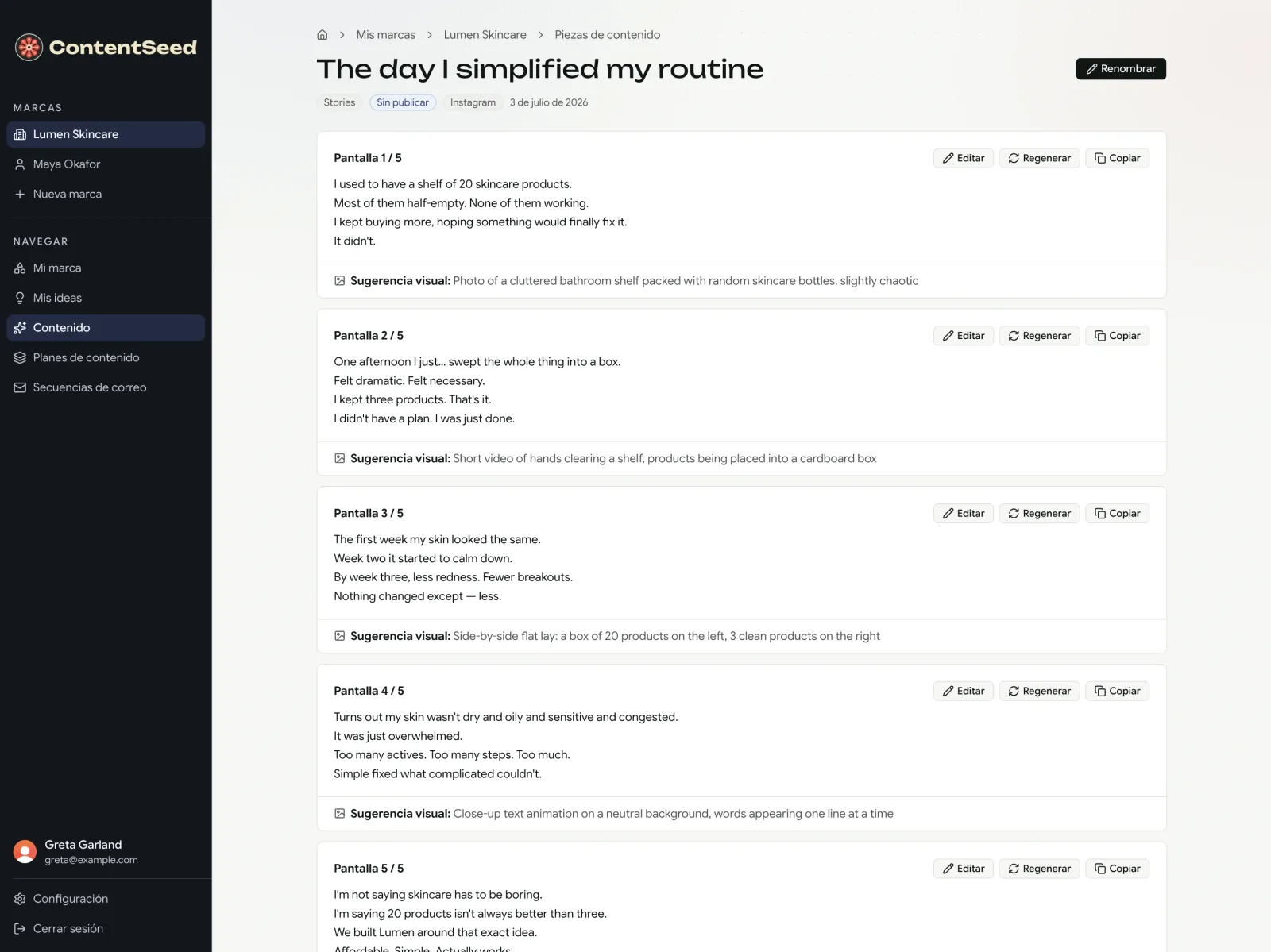
Task: Click the Stories tag
Action: [339, 102]
